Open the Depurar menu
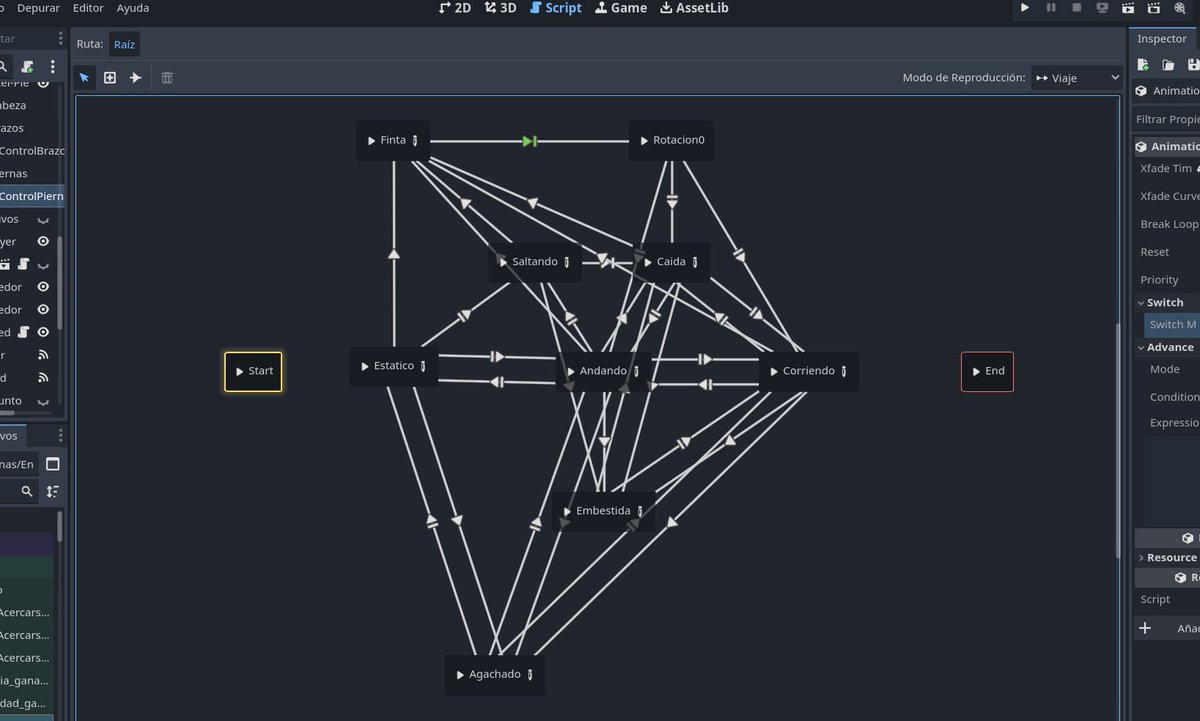Image resolution: width=1200 pixels, height=721 pixels. (x=38, y=8)
